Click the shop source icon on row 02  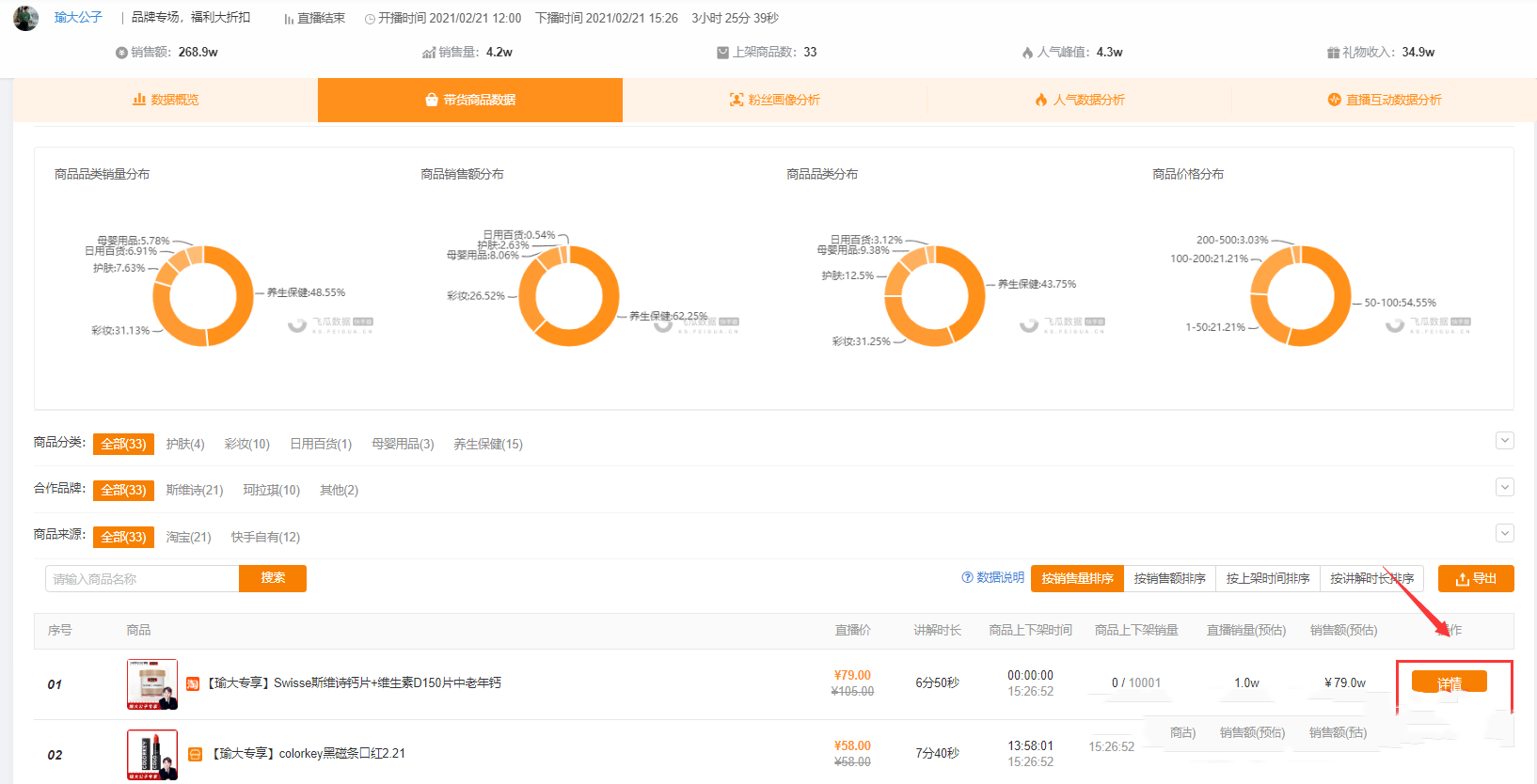pos(195,754)
